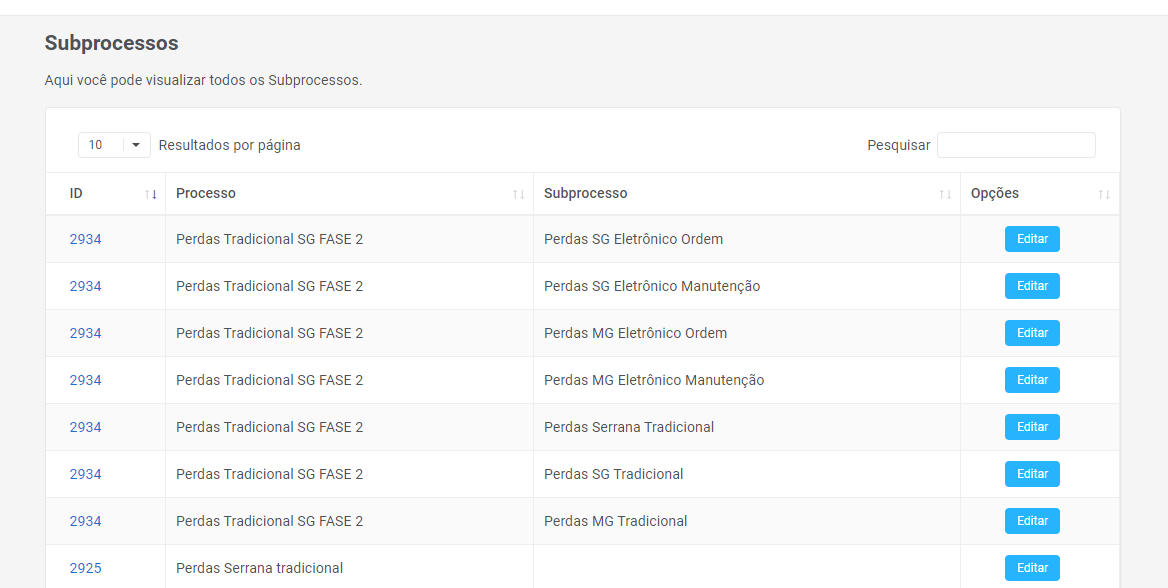Open the results per page dropdown
This screenshot has height=588, width=1168.
tap(114, 145)
